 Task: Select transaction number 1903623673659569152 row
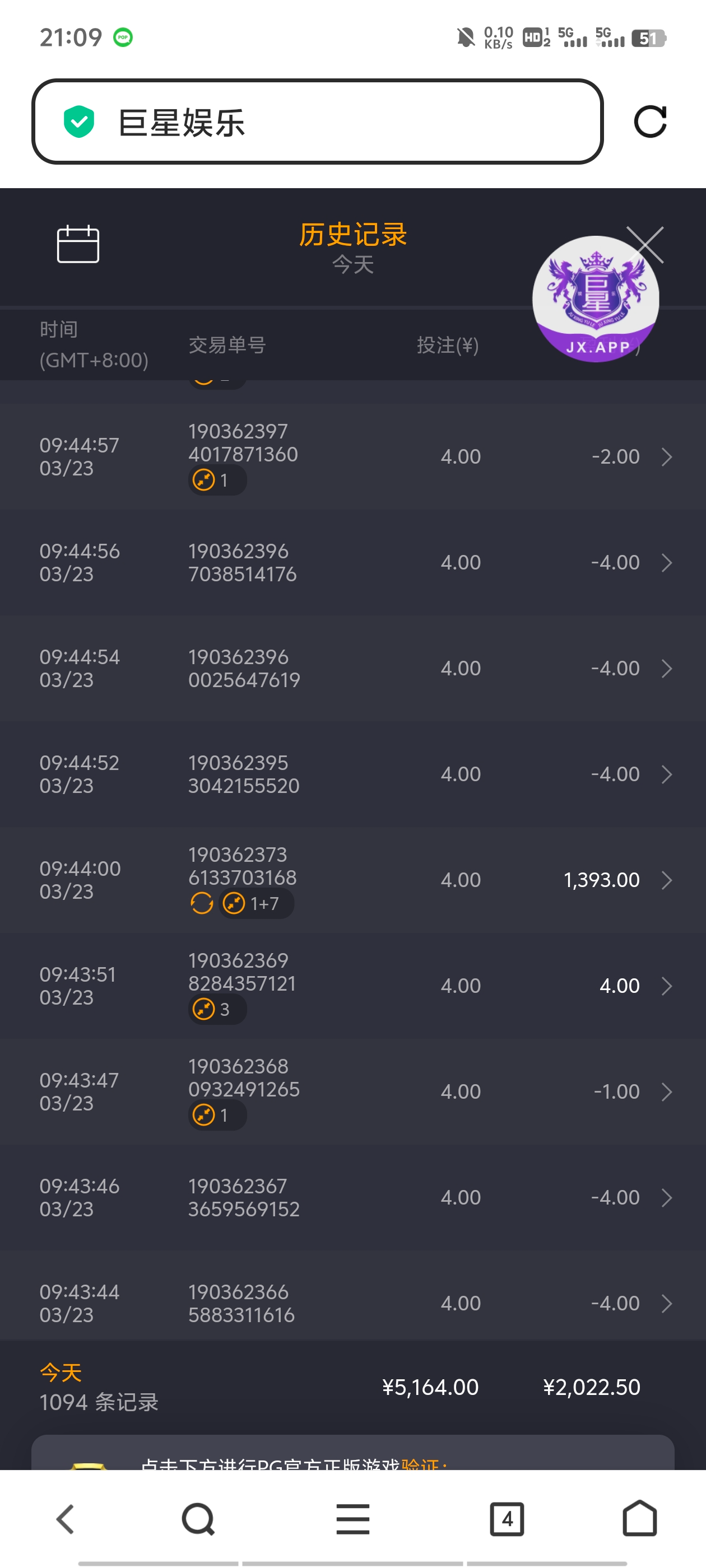click(244, 1197)
